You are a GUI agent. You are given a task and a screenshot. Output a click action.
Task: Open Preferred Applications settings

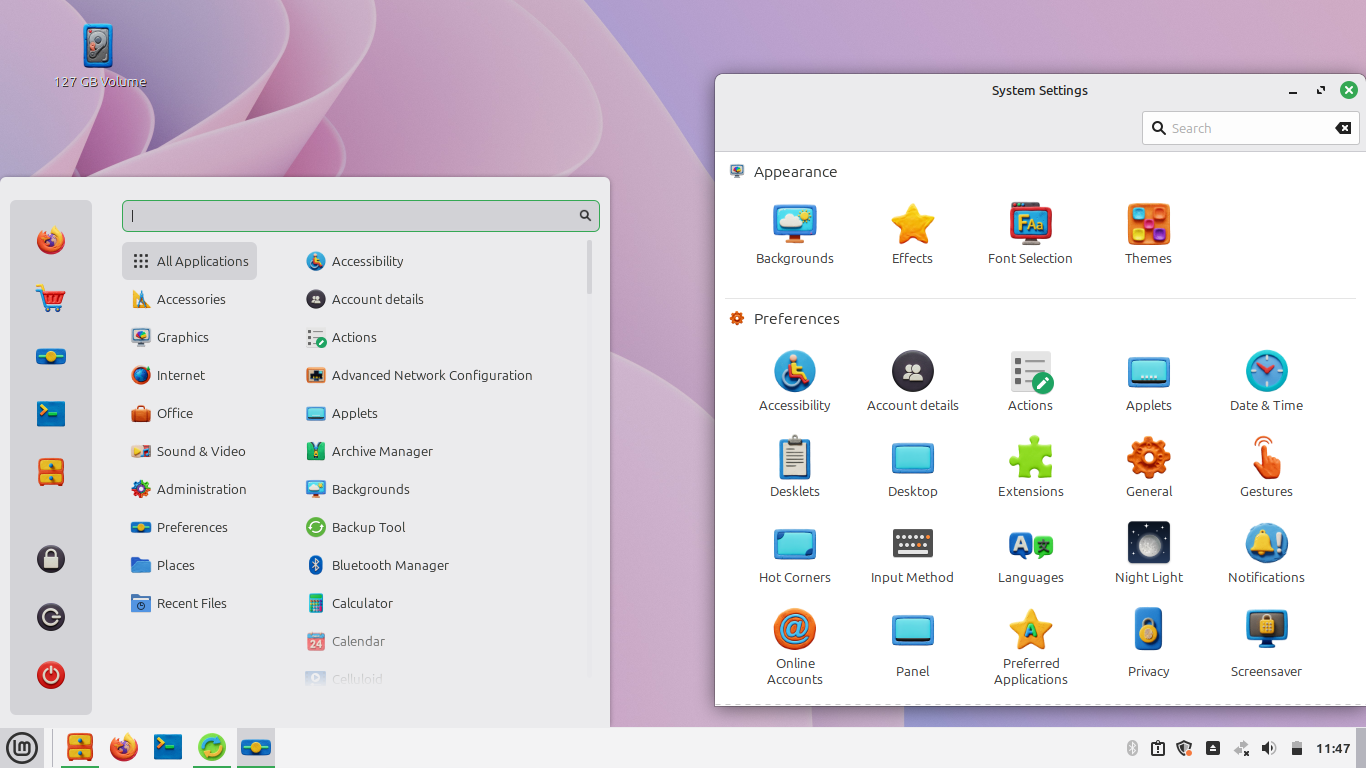click(x=1030, y=647)
